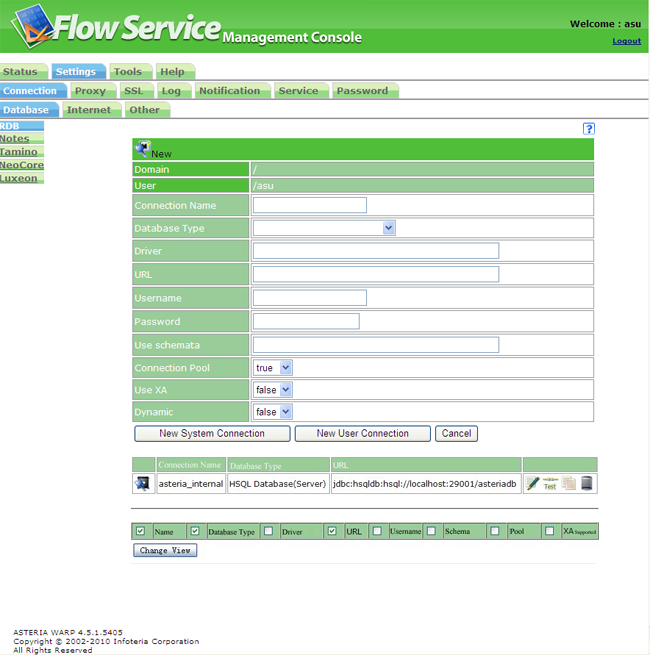
Task: Uncheck the Name column checkbox
Action: tap(141, 531)
